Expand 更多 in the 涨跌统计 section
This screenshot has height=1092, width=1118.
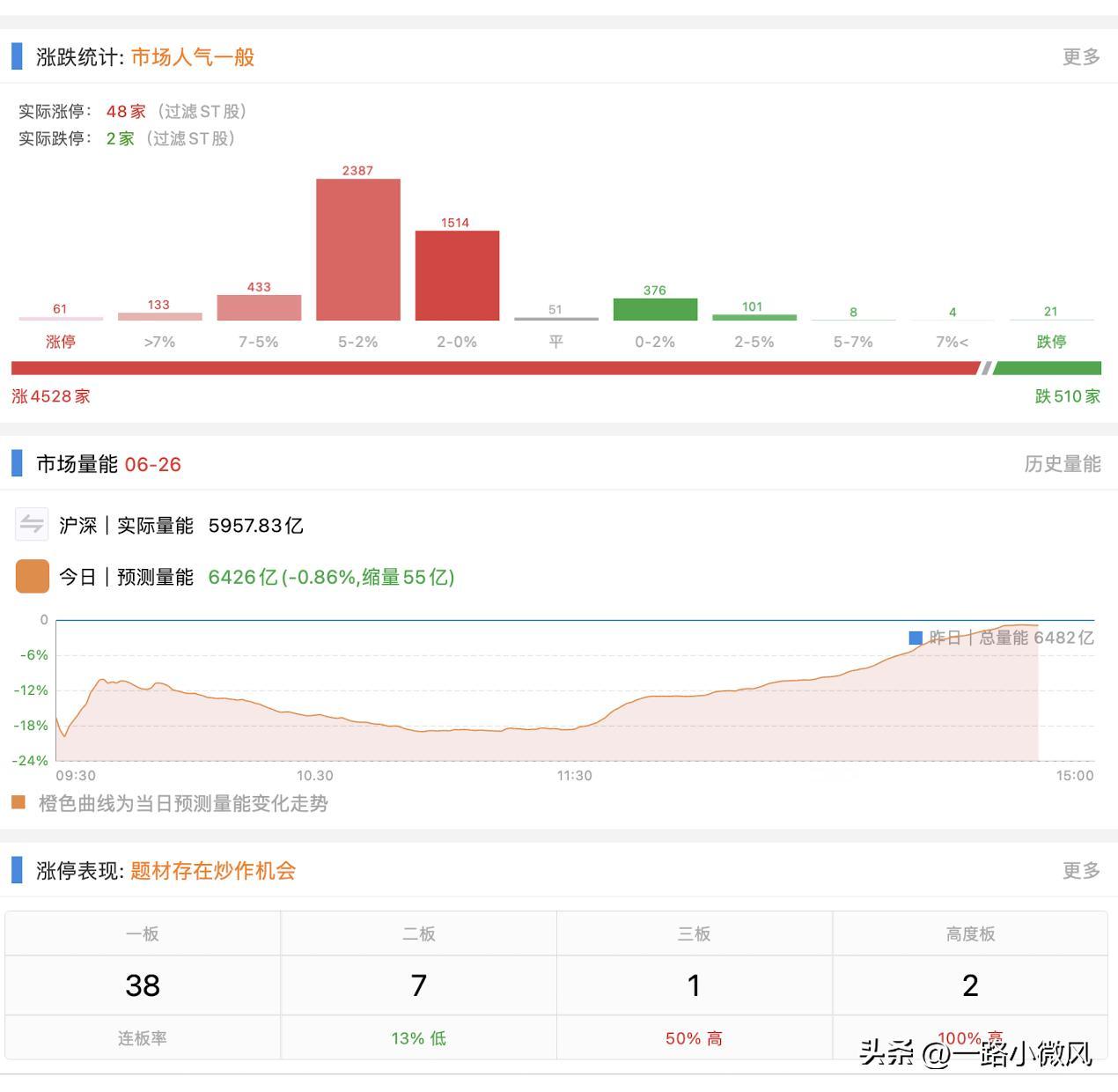coord(1081,55)
